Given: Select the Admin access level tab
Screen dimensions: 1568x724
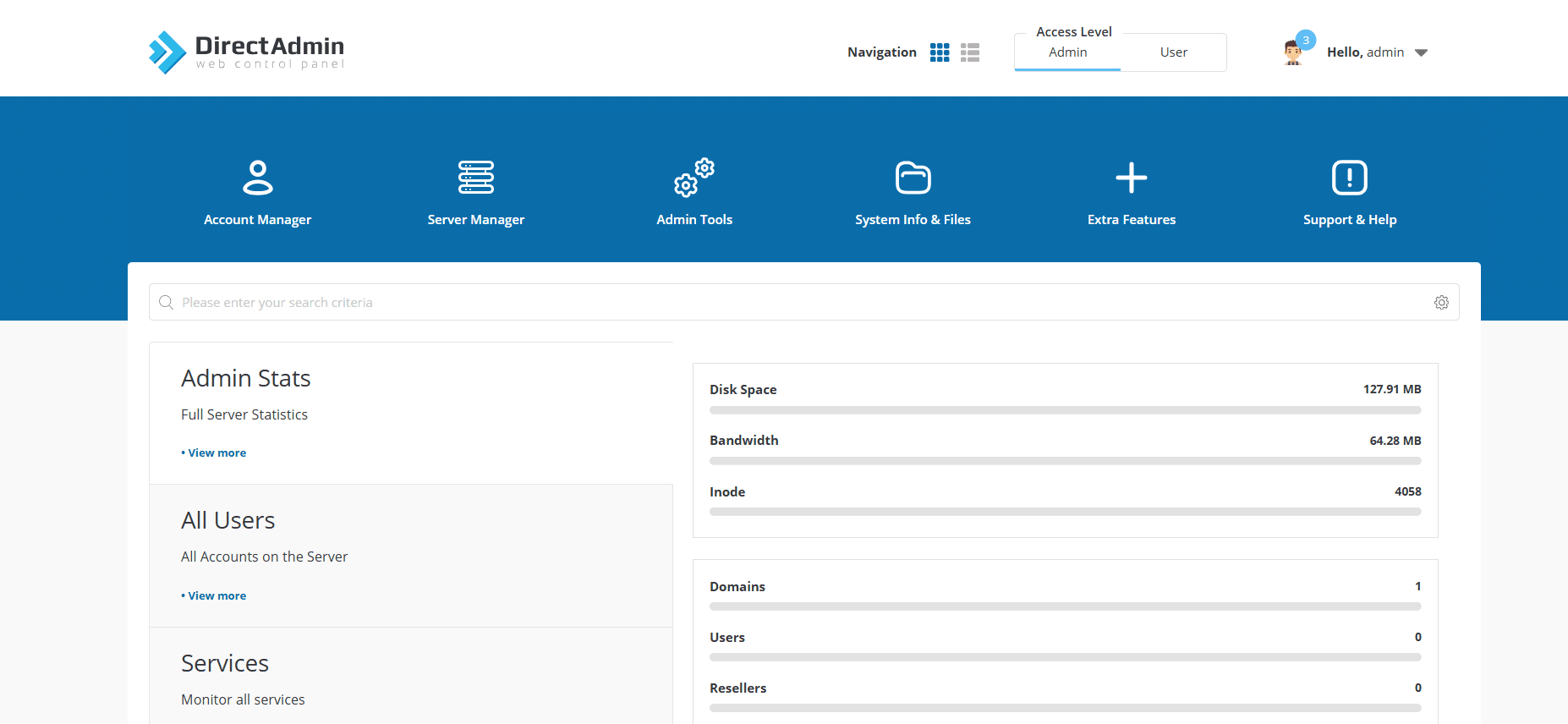Looking at the screenshot, I should (x=1067, y=52).
